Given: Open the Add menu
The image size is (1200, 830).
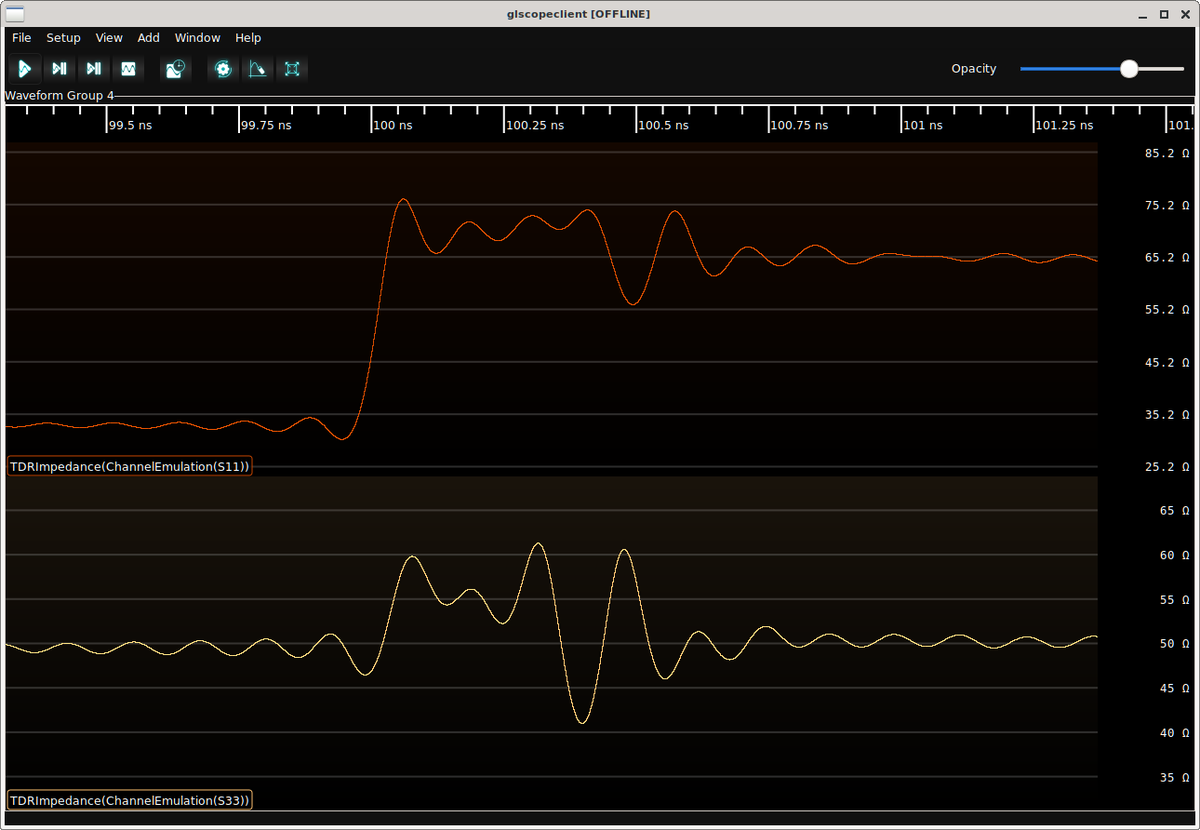Looking at the screenshot, I should click(x=148, y=38).
